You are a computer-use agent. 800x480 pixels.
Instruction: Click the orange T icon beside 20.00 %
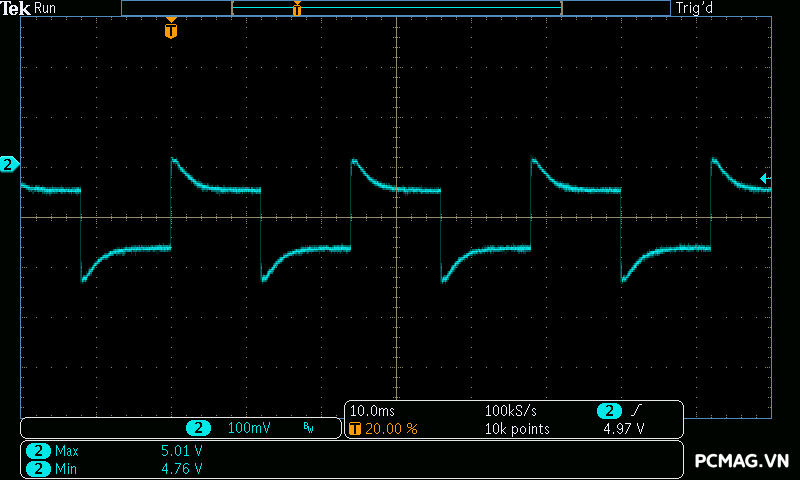(355, 428)
